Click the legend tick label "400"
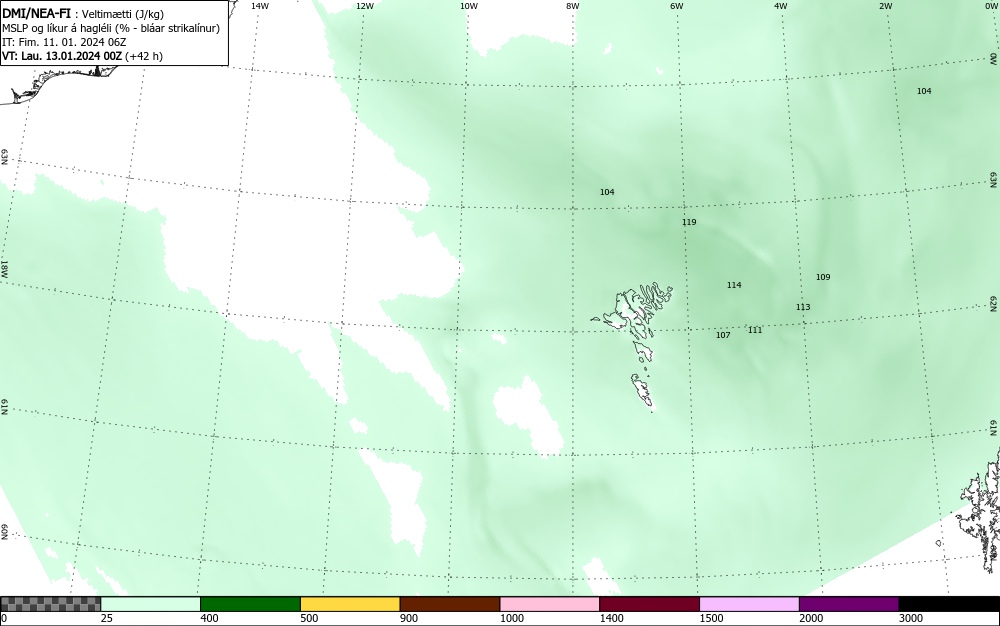The width and height of the screenshot is (1000, 626). click(x=210, y=618)
